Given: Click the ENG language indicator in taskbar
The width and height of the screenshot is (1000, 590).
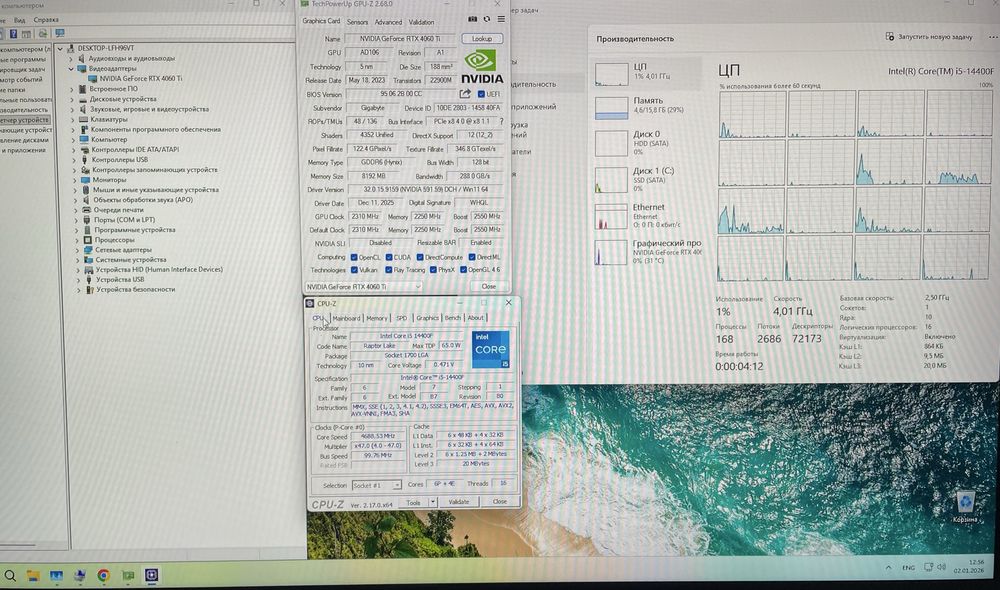Looking at the screenshot, I should click(x=909, y=567).
